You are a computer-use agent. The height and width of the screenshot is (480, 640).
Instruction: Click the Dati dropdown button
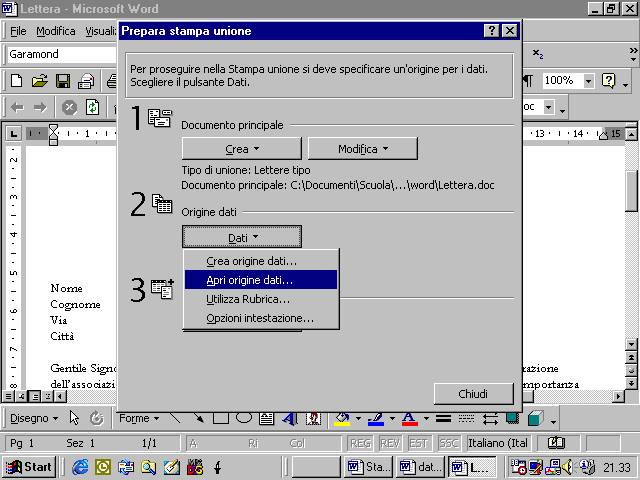(242, 237)
